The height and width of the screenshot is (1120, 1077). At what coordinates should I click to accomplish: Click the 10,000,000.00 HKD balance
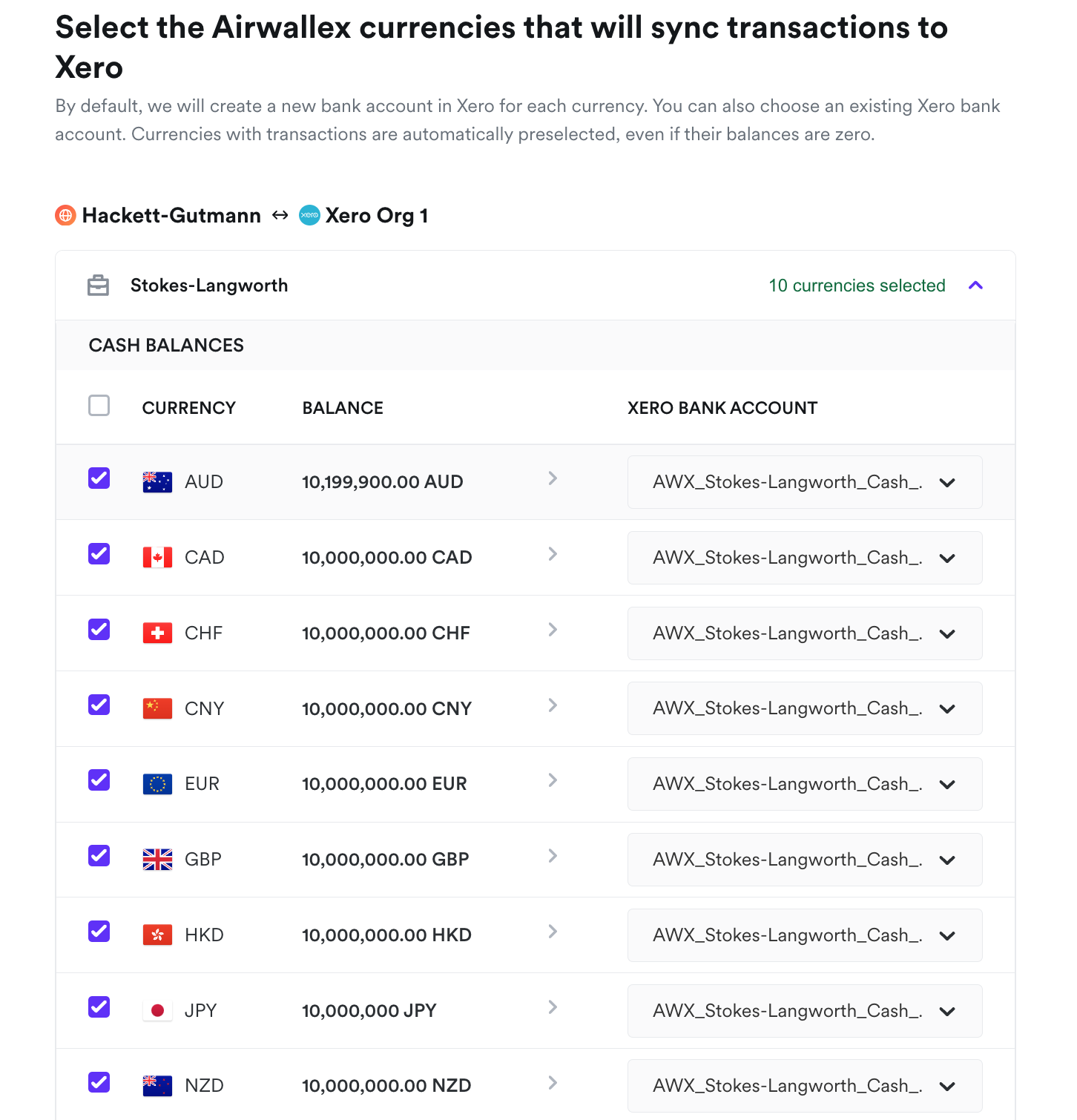pos(386,935)
